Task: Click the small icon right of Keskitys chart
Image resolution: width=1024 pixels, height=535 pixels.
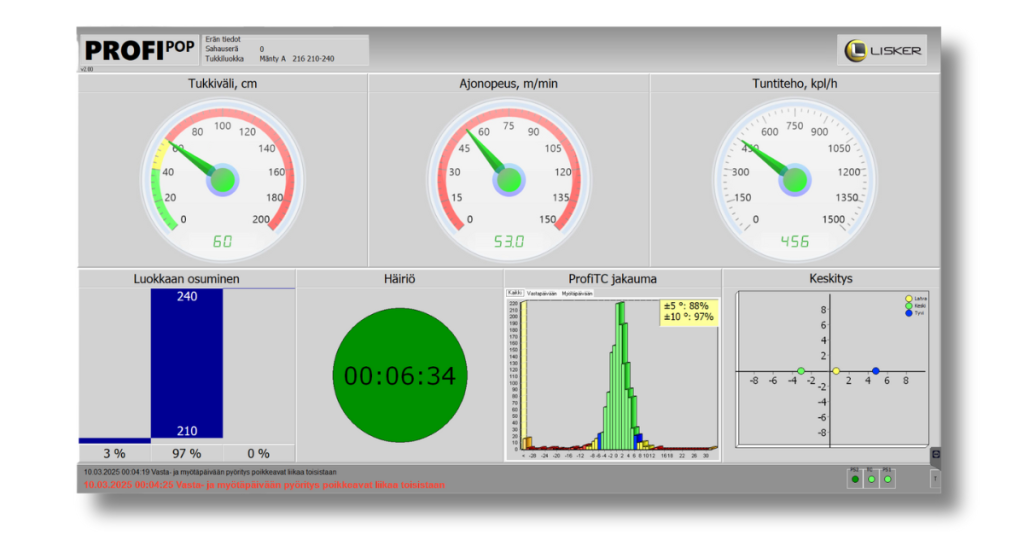Action: click(x=935, y=456)
